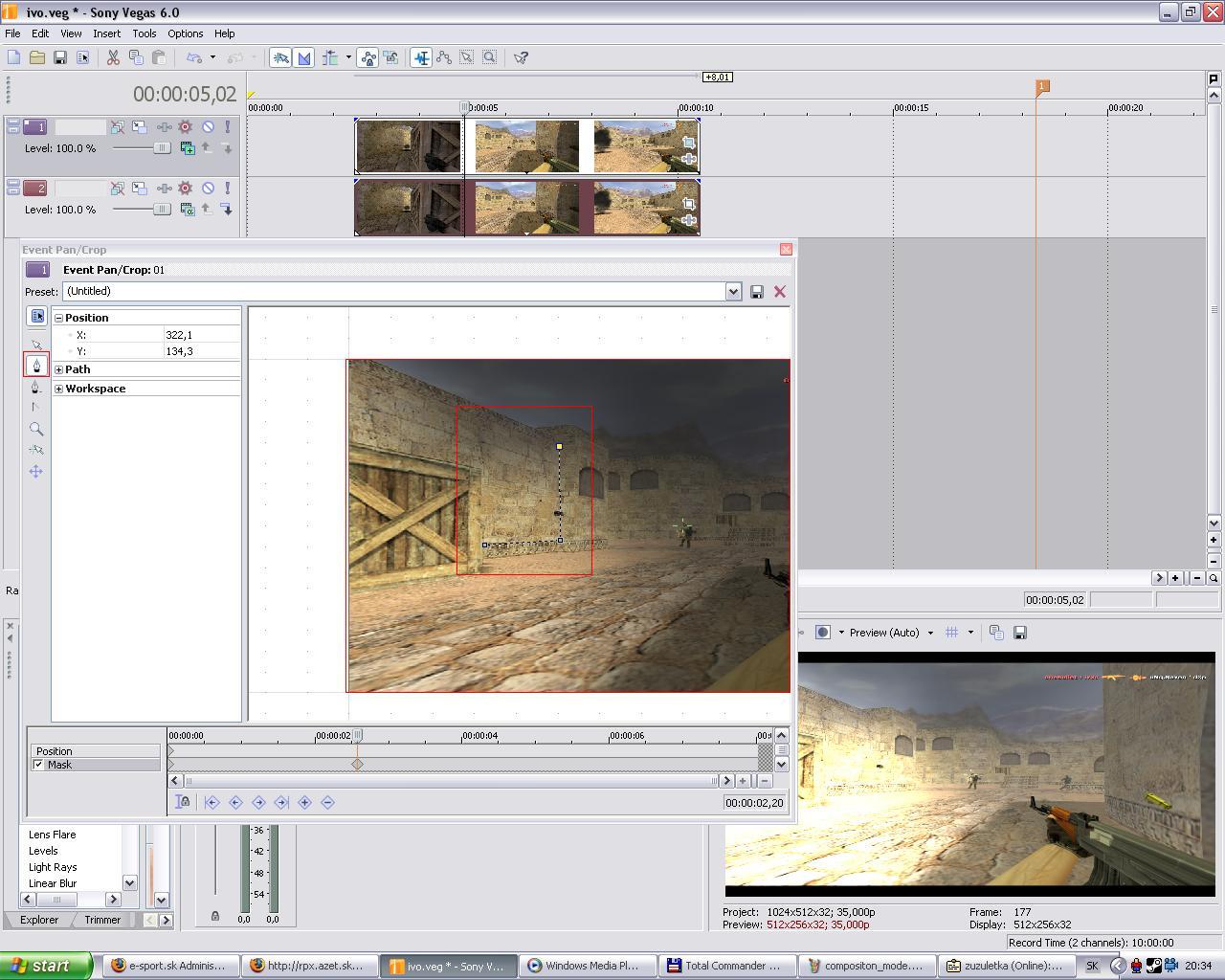This screenshot has height=980, width=1225.
Task: Toggle Enable Snapping in main toolbar
Action: click(280, 57)
